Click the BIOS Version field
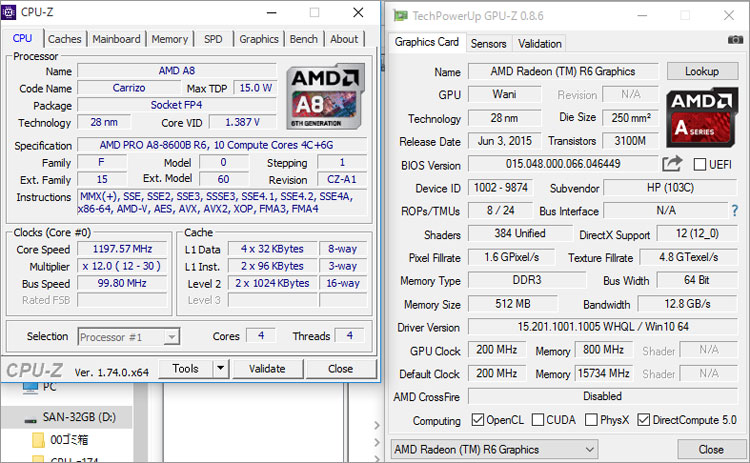The image size is (750, 463). pos(563,164)
